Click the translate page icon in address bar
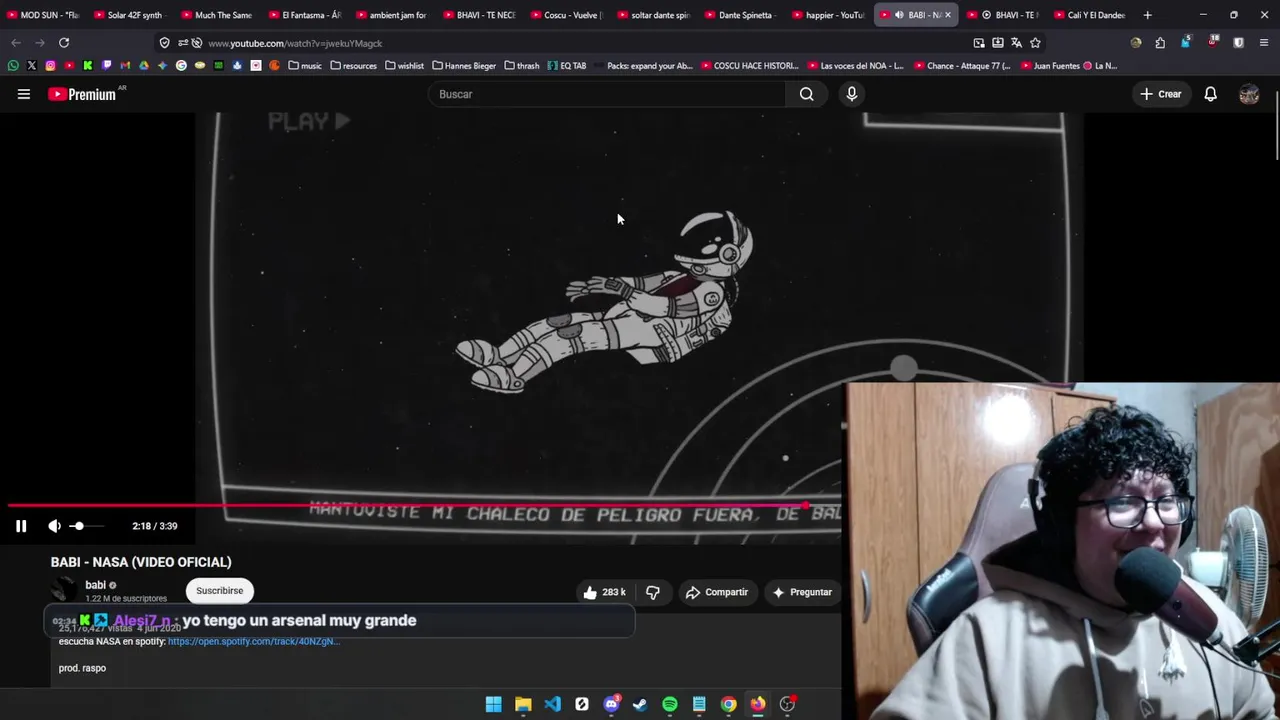1280x720 pixels. click(1016, 43)
